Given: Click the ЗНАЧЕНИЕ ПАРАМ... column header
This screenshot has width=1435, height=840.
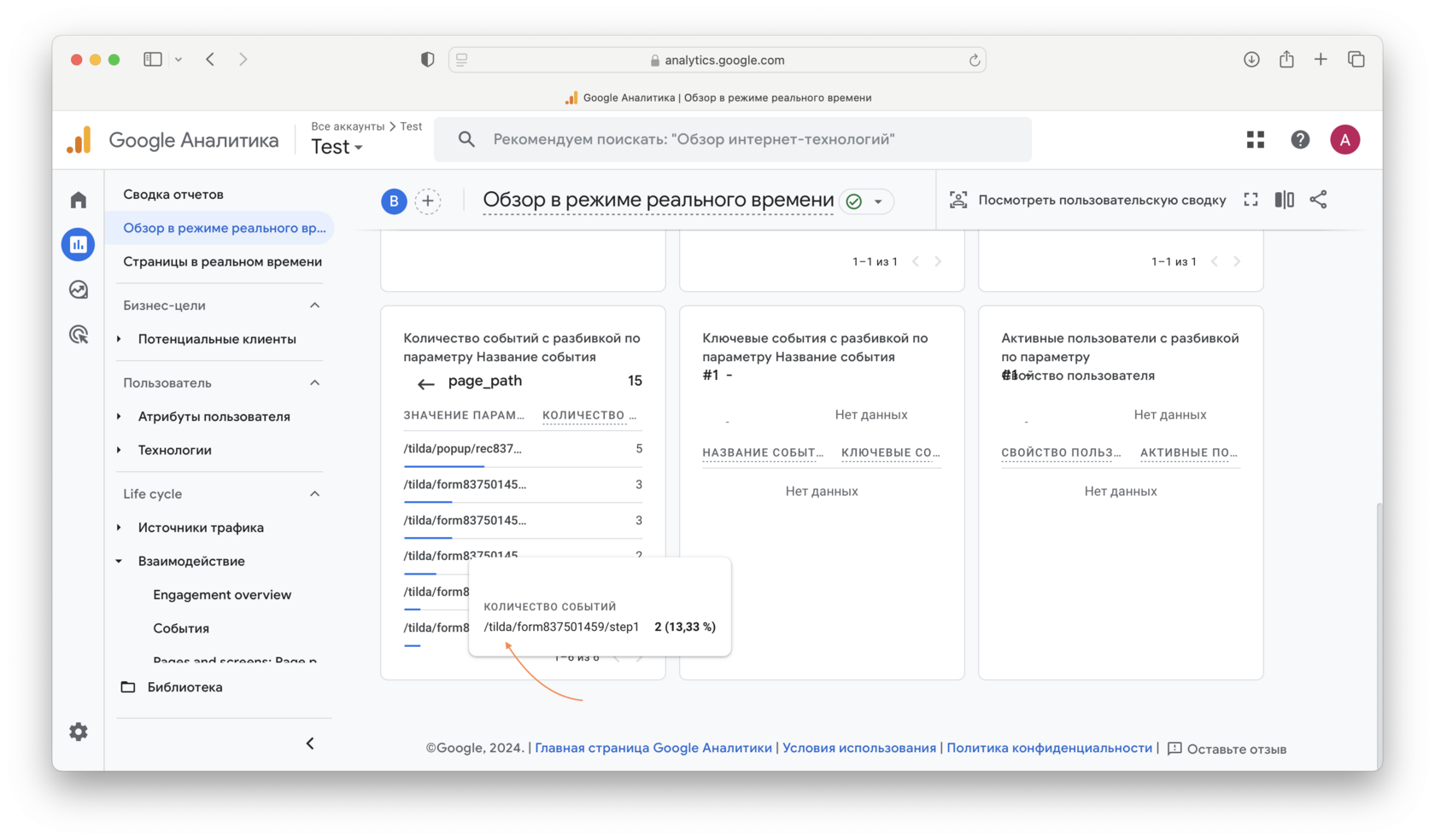Looking at the screenshot, I should (464, 416).
